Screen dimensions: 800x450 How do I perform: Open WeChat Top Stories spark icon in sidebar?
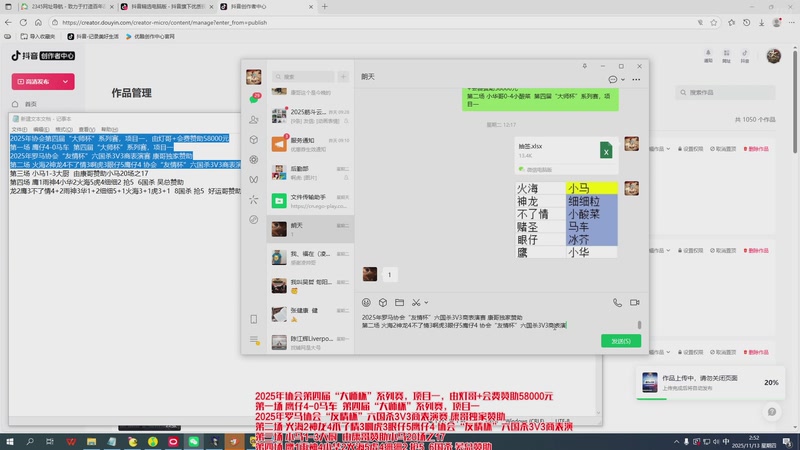(254, 199)
